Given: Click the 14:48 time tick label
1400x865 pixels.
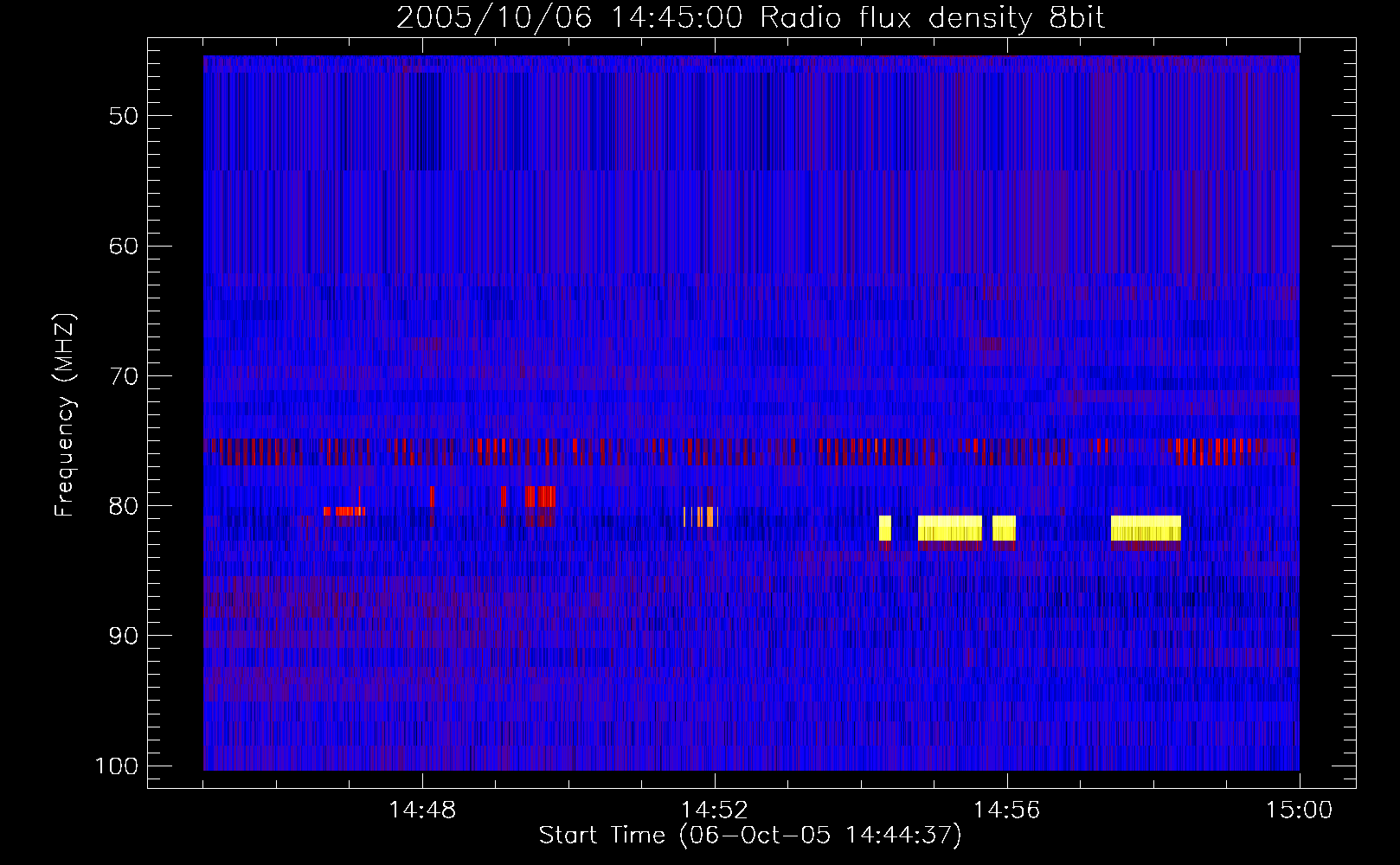Looking at the screenshot, I should coord(422,811).
